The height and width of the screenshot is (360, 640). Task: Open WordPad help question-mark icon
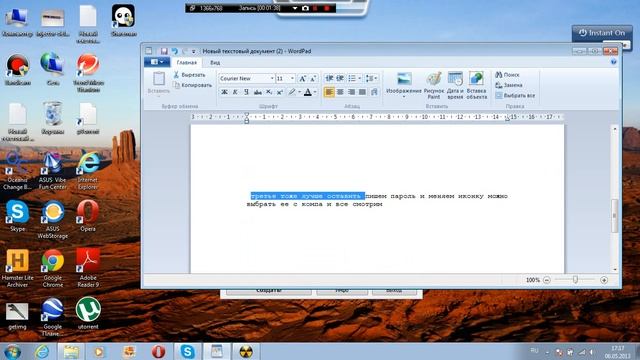[x=613, y=62]
